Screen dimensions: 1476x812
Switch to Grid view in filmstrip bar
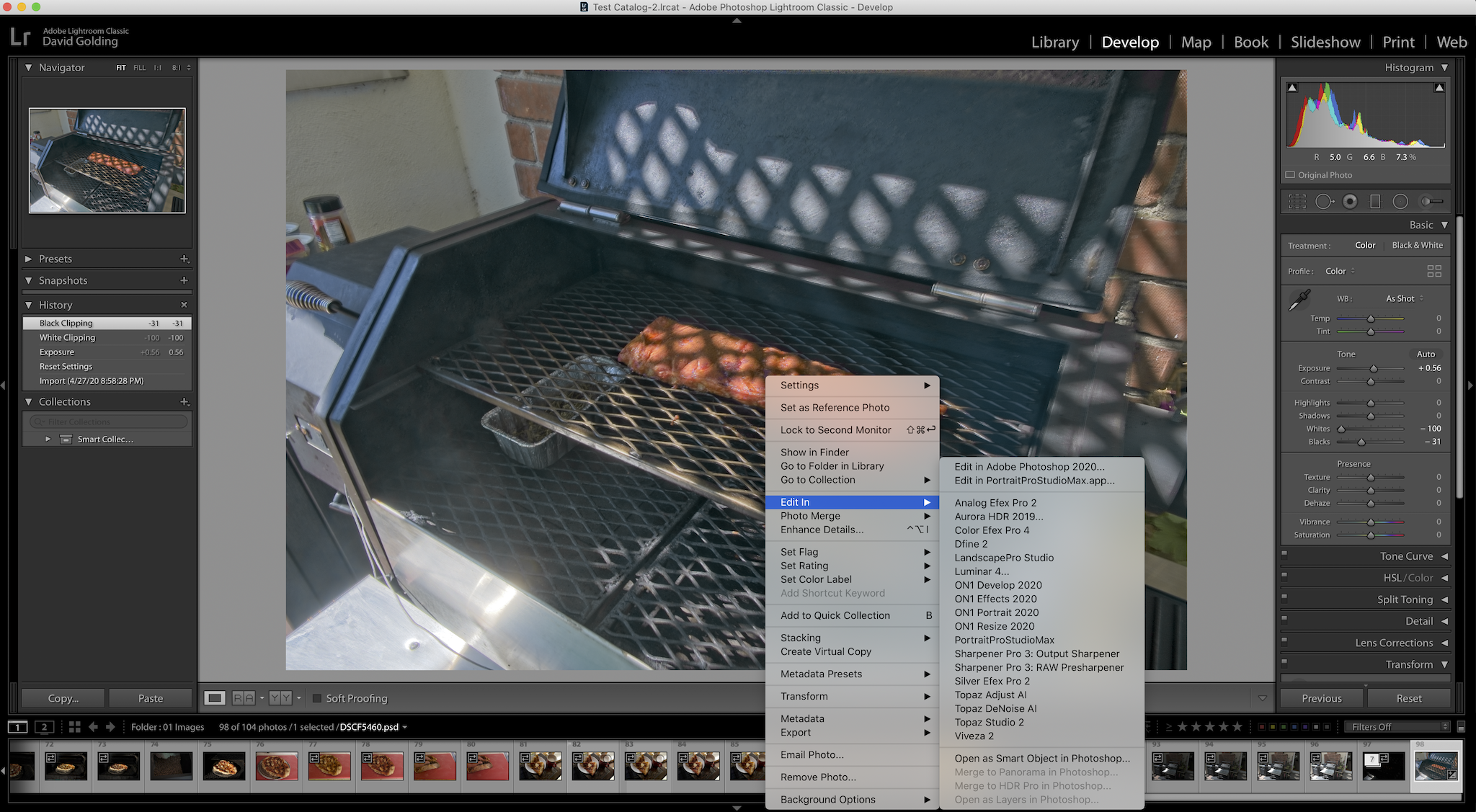point(74,727)
